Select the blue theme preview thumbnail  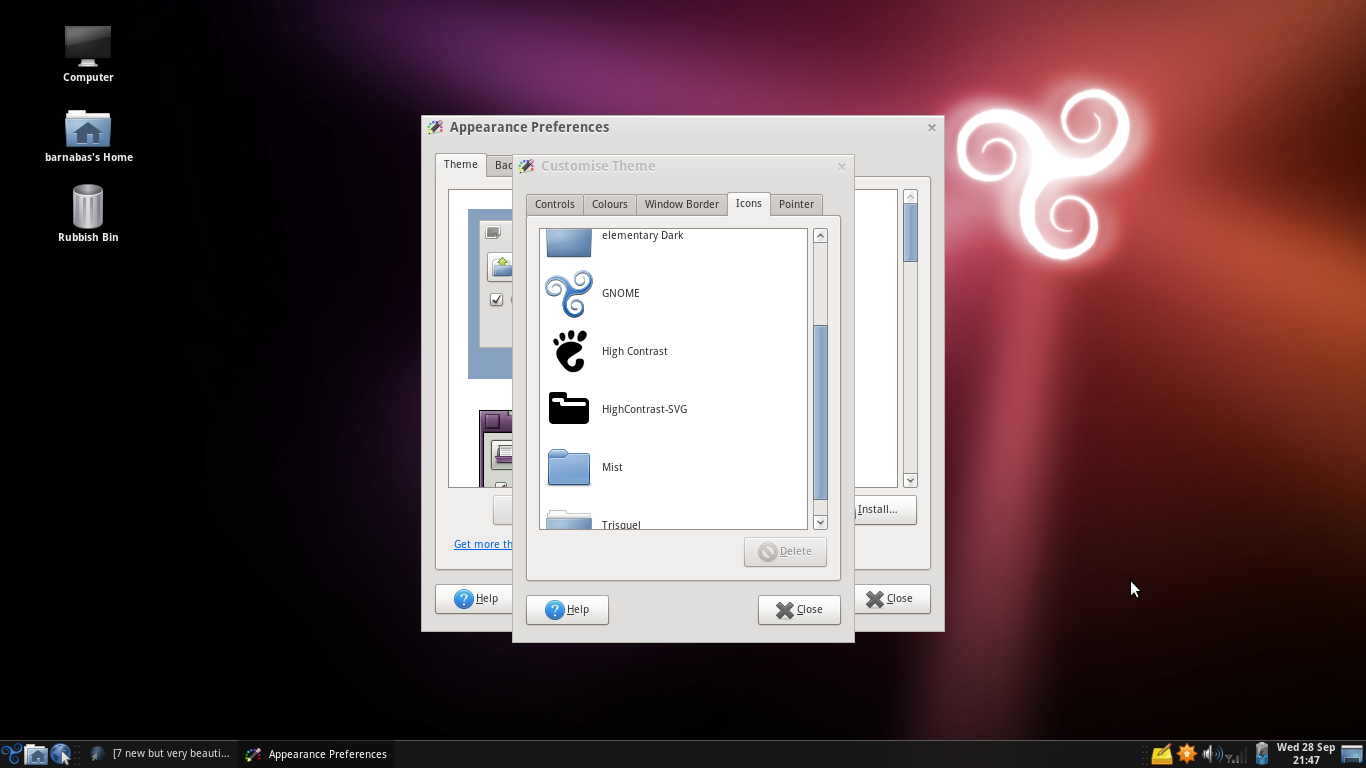490,294
